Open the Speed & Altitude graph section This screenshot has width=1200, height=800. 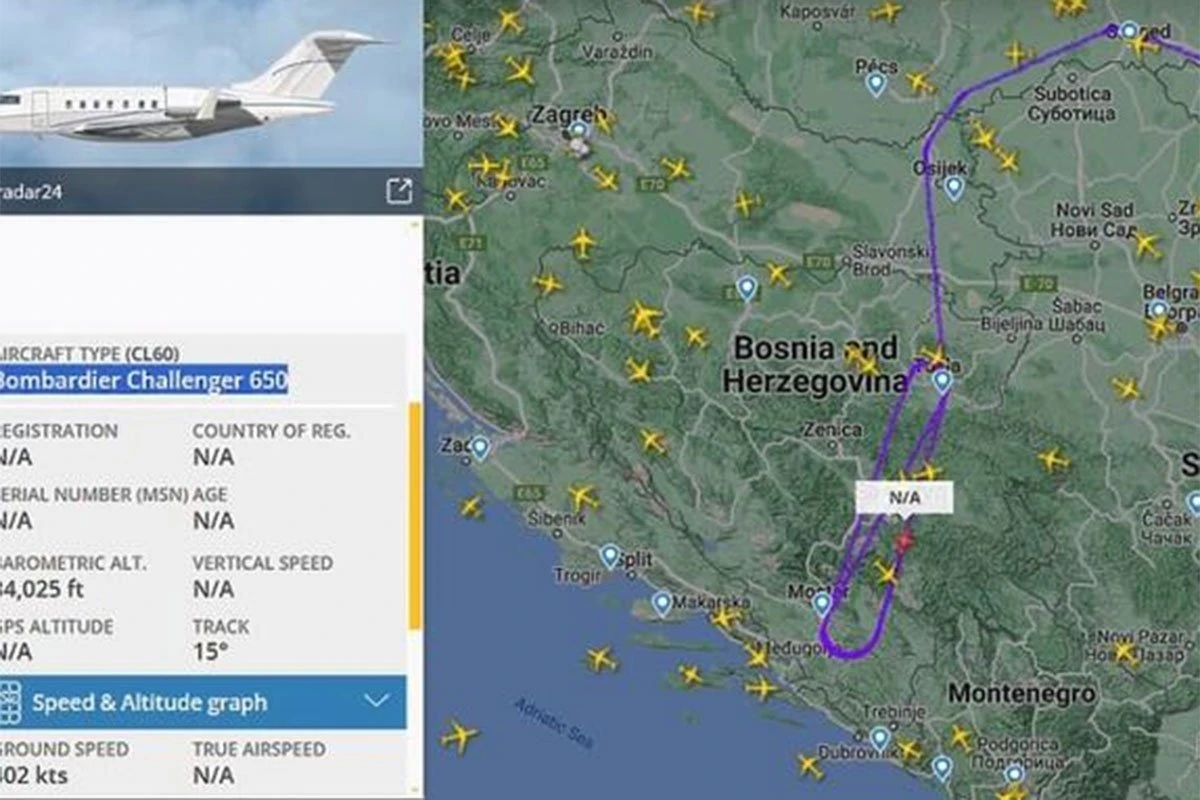click(203, 702)
